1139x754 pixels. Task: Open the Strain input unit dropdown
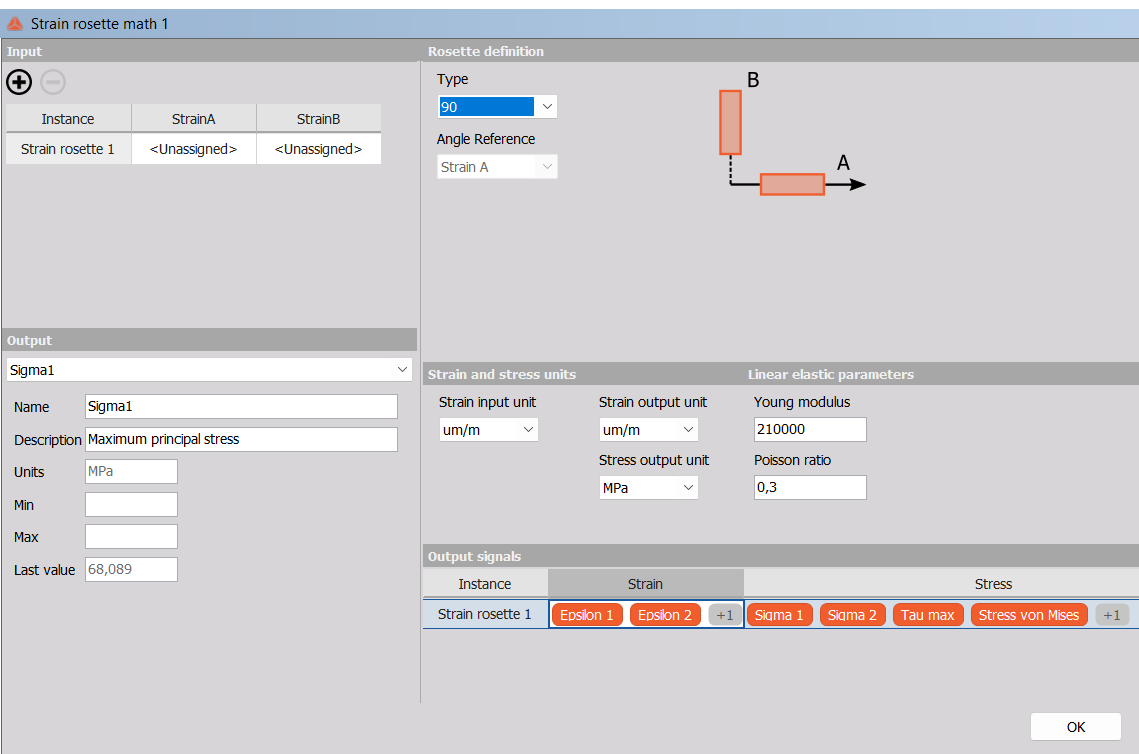point(488,430)
